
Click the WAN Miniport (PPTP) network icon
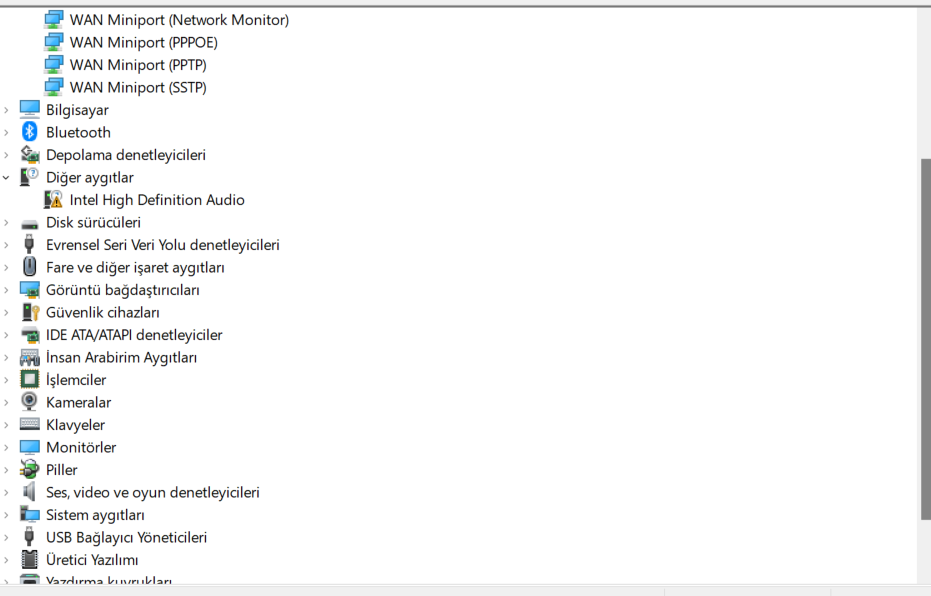tap(53, 65)
